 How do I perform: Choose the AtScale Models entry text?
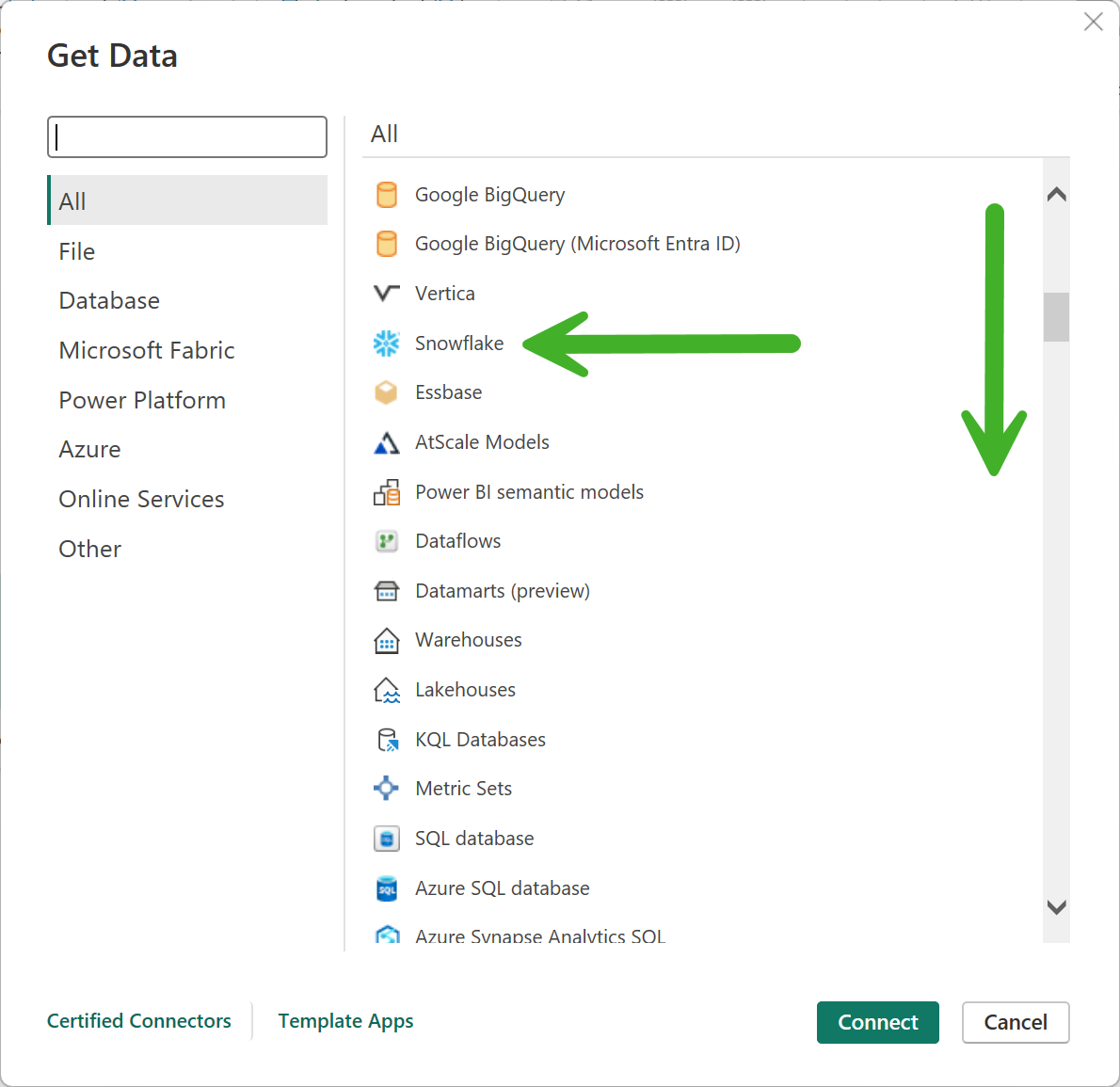482,442
